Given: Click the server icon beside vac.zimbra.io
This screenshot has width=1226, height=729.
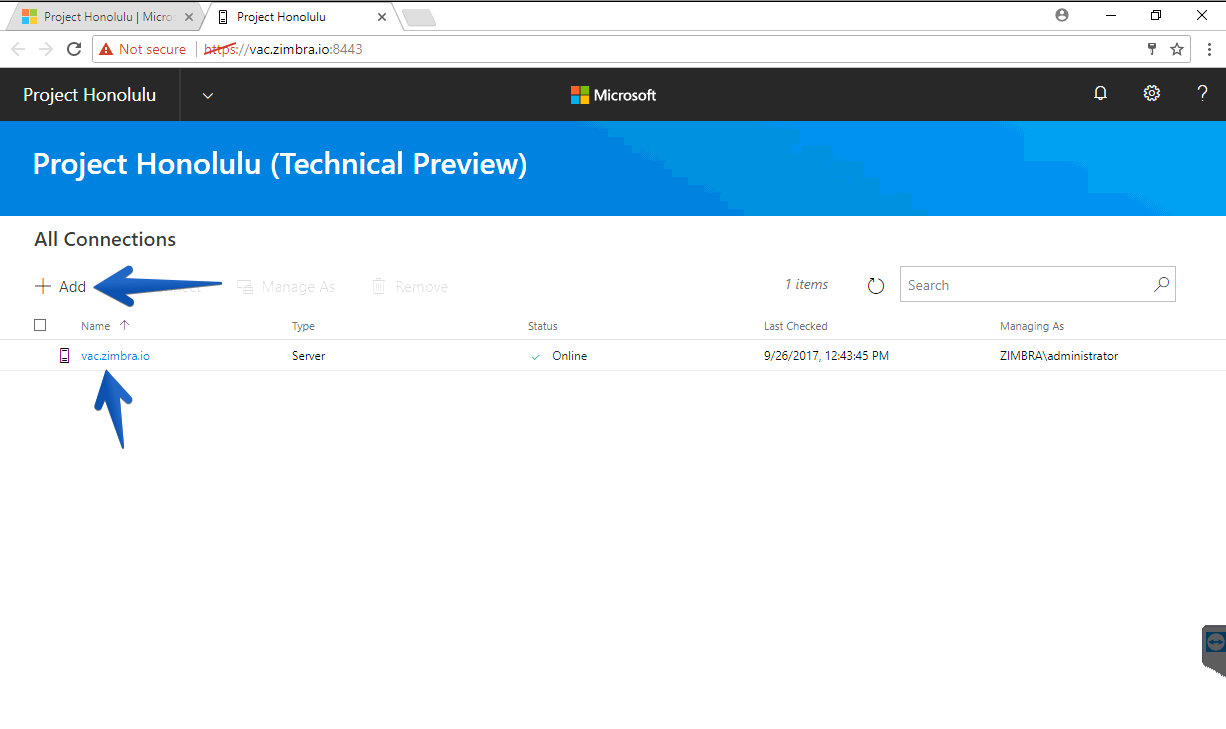Looking at the screenshot, I should coord(64,356).
